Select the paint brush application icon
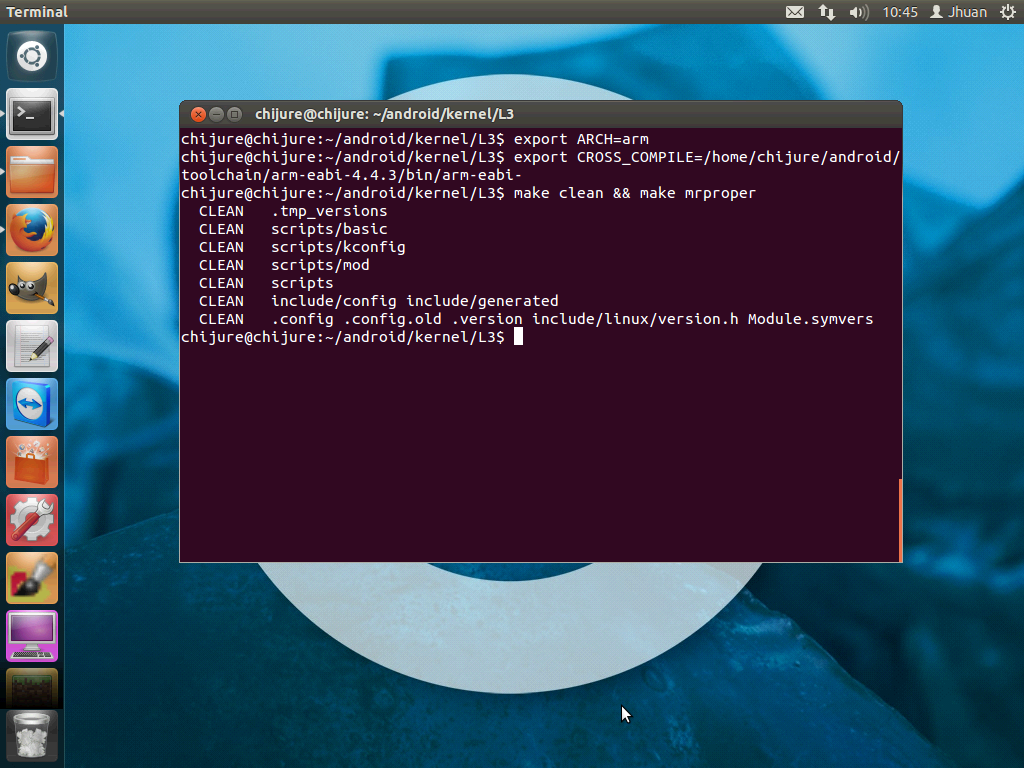Image resolution: width=1024 pixels, height=768 pixels. [x=31, y=577]
